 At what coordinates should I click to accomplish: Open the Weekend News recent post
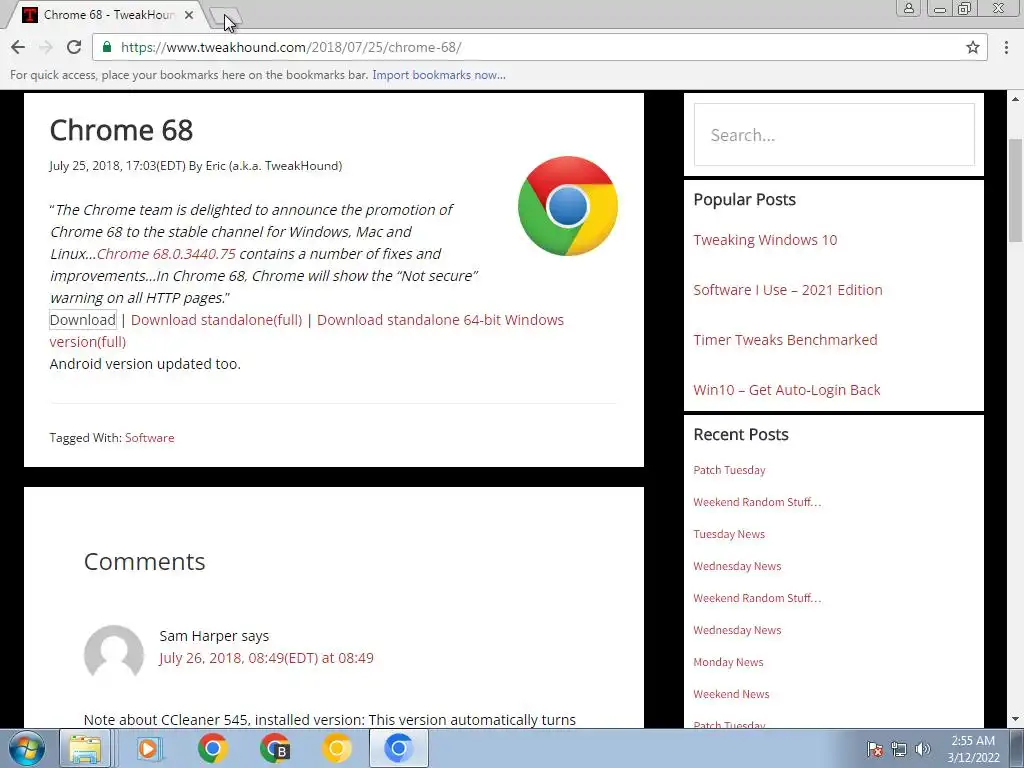pyautogui.click(x=731, y=694)
